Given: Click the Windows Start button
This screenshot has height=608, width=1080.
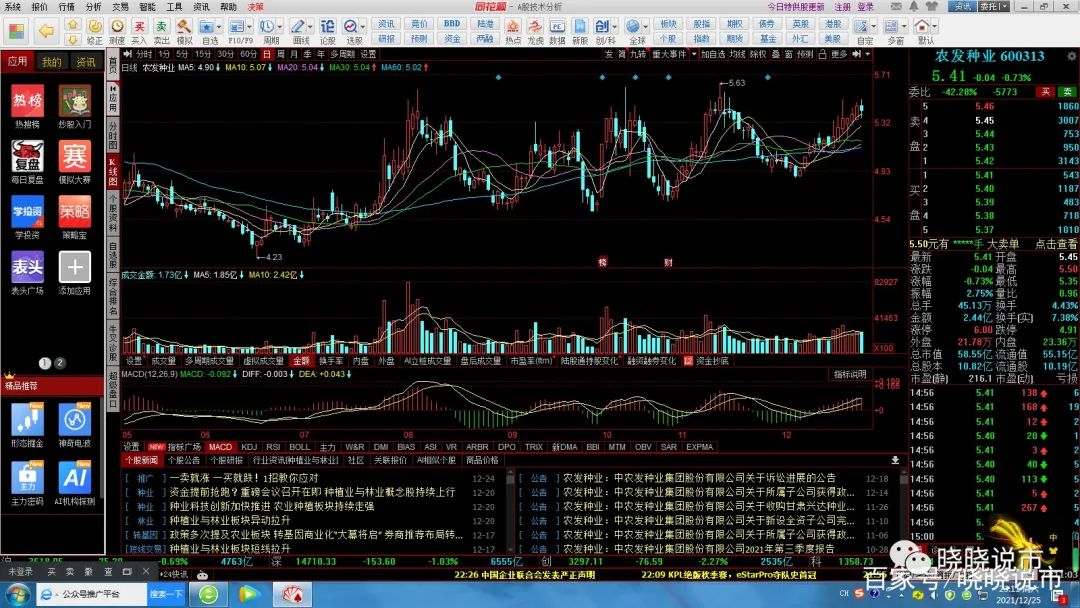Looking at the screenshot, I should click(17, 594).
